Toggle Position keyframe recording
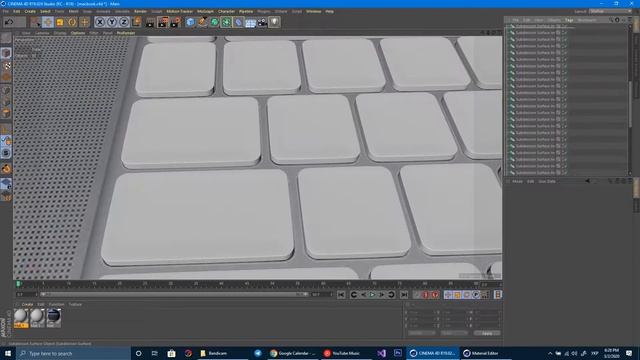This screenshot has width=640, height=360. [448, 295]
